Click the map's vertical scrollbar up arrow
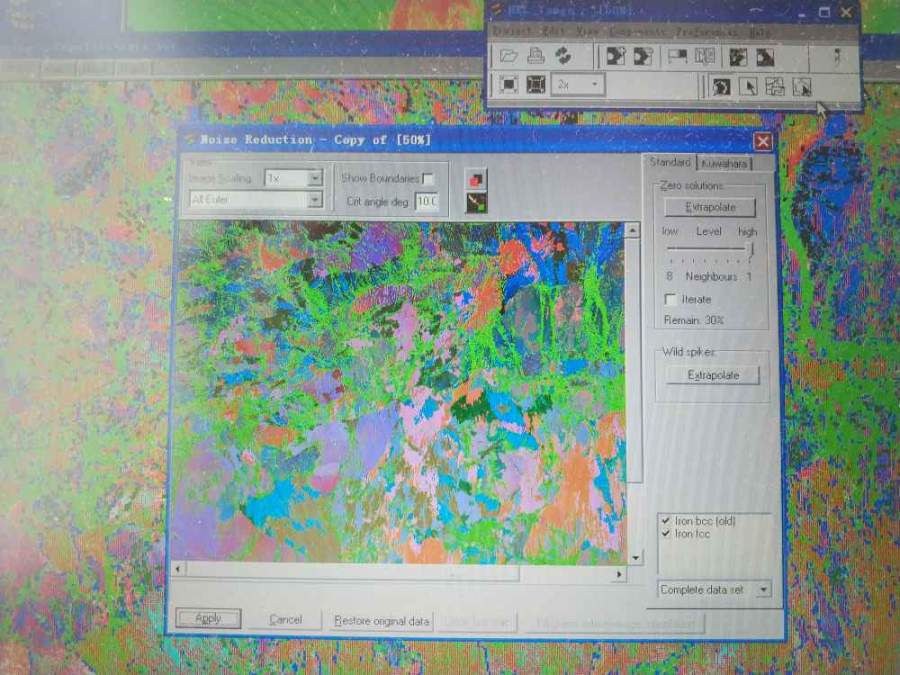The image size is (900, 675). point(632,230)
